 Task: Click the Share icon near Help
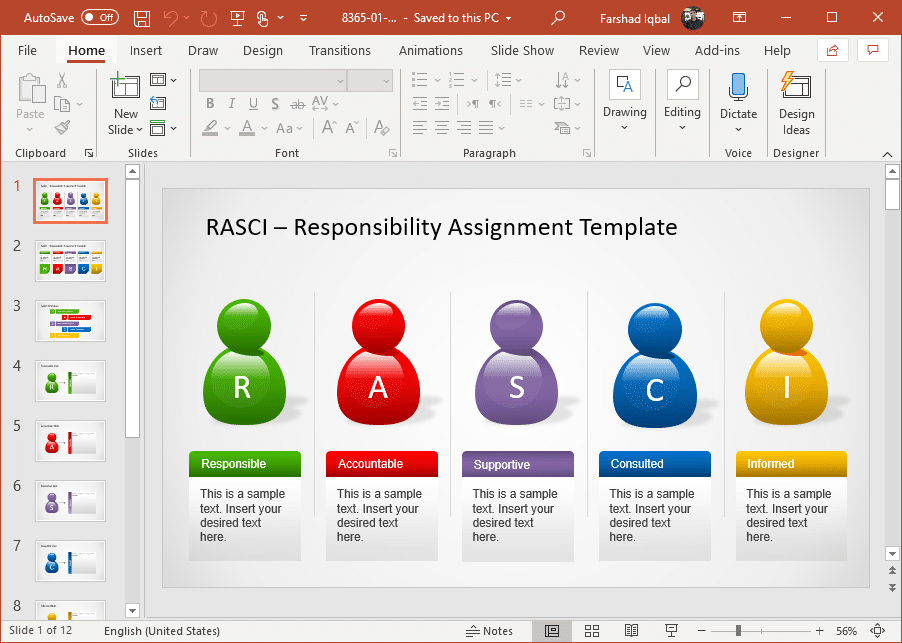click(x=832, y=50)
